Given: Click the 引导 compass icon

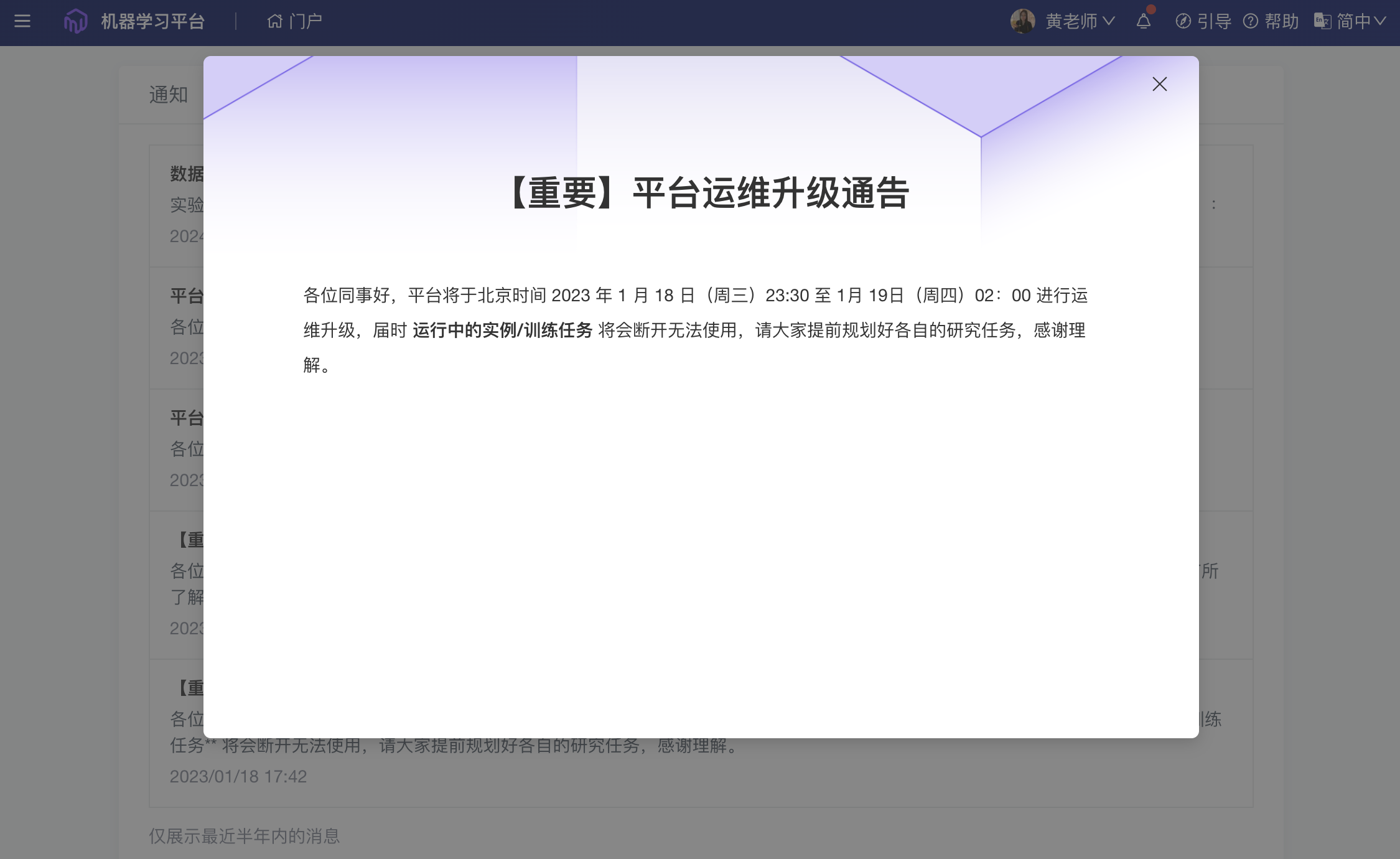Looking at the screenshot, I should pos(1183,22).
